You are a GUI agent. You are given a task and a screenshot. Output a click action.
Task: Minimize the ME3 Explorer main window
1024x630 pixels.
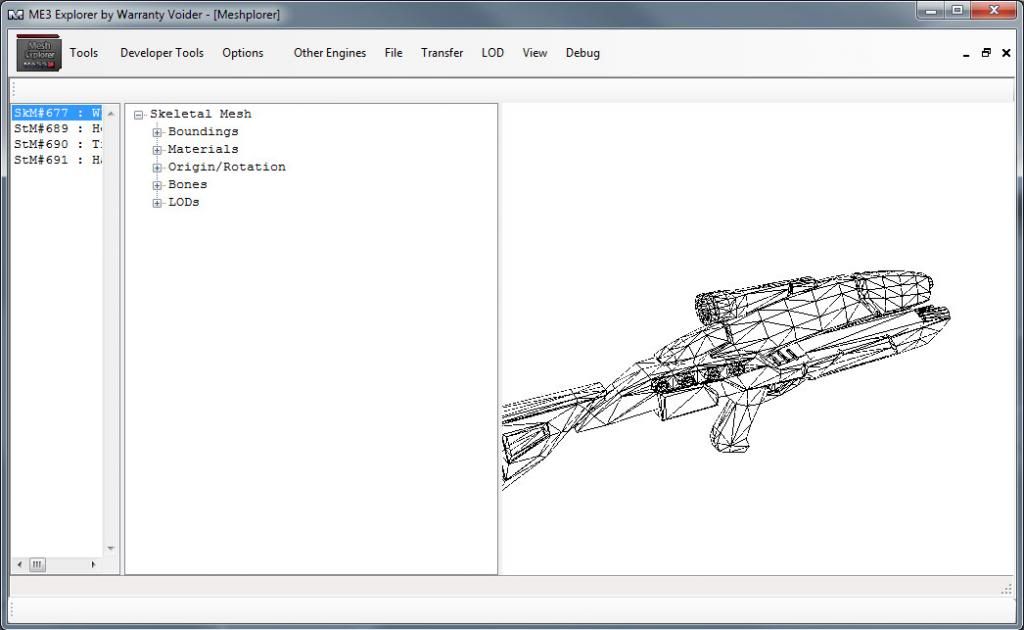click(931, 10)
